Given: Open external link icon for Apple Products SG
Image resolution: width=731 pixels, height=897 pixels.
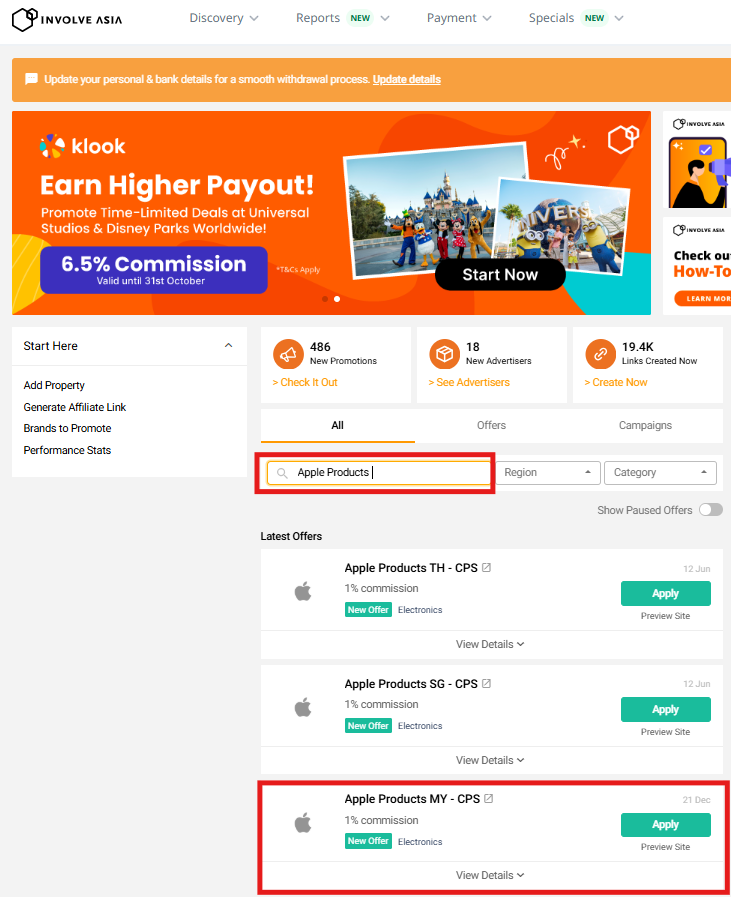Looking at the screenshot, I should coord(487,684).
